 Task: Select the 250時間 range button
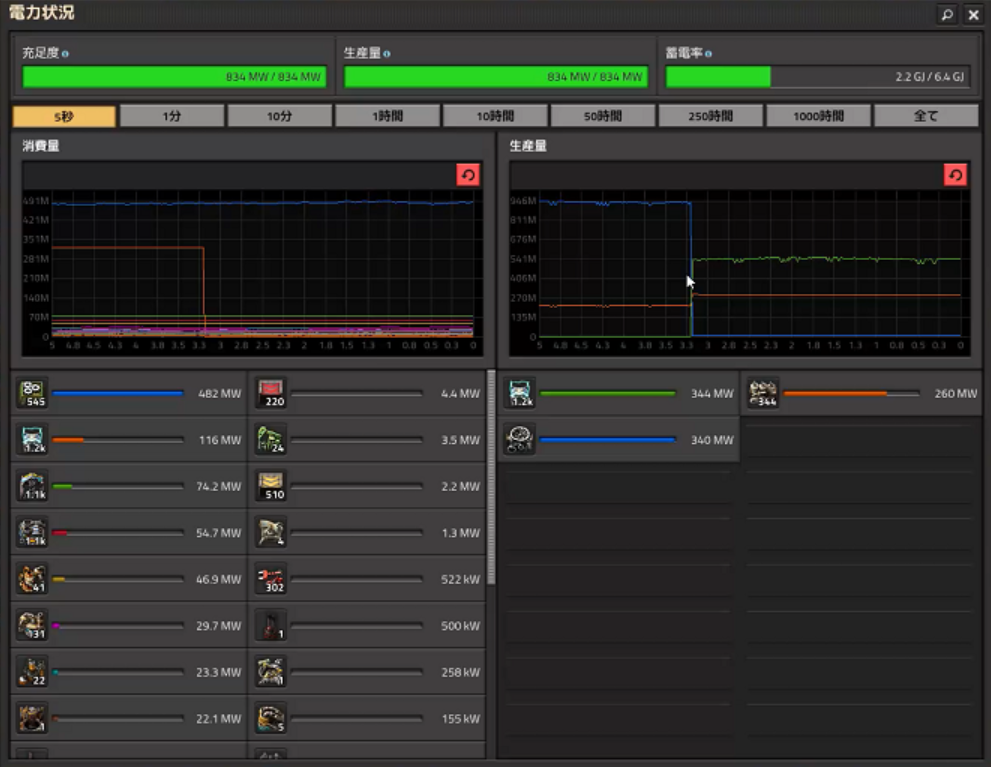(x=710, y=116)
